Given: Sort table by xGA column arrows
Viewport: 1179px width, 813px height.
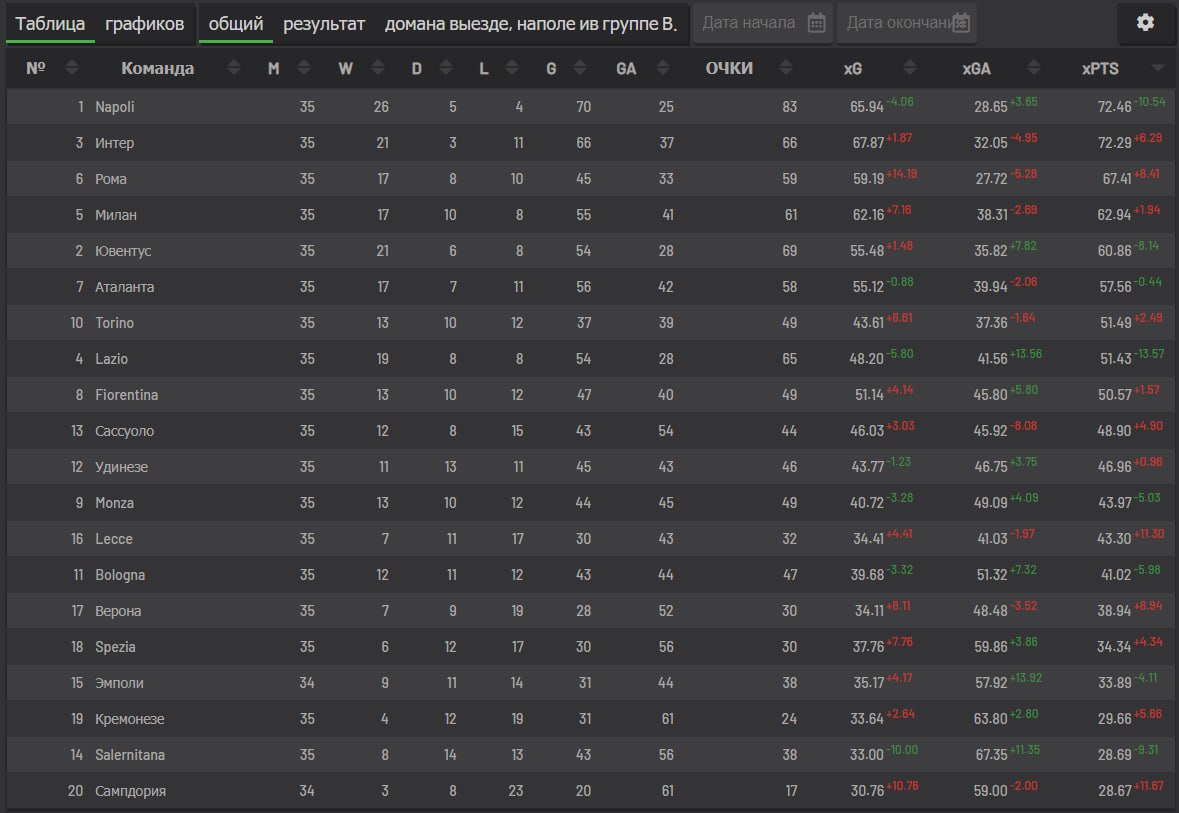Looking at the screenshot, I should (x=1034, y=68).
